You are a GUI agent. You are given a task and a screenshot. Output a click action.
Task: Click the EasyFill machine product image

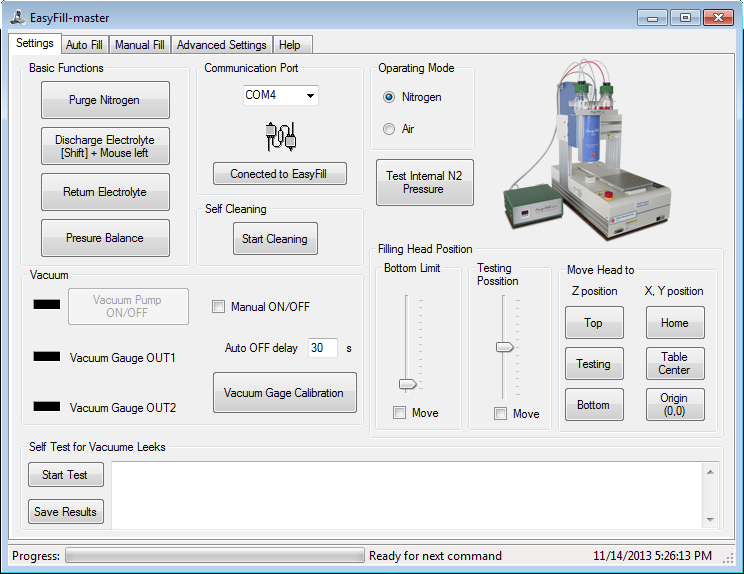[x=587, y=148]
